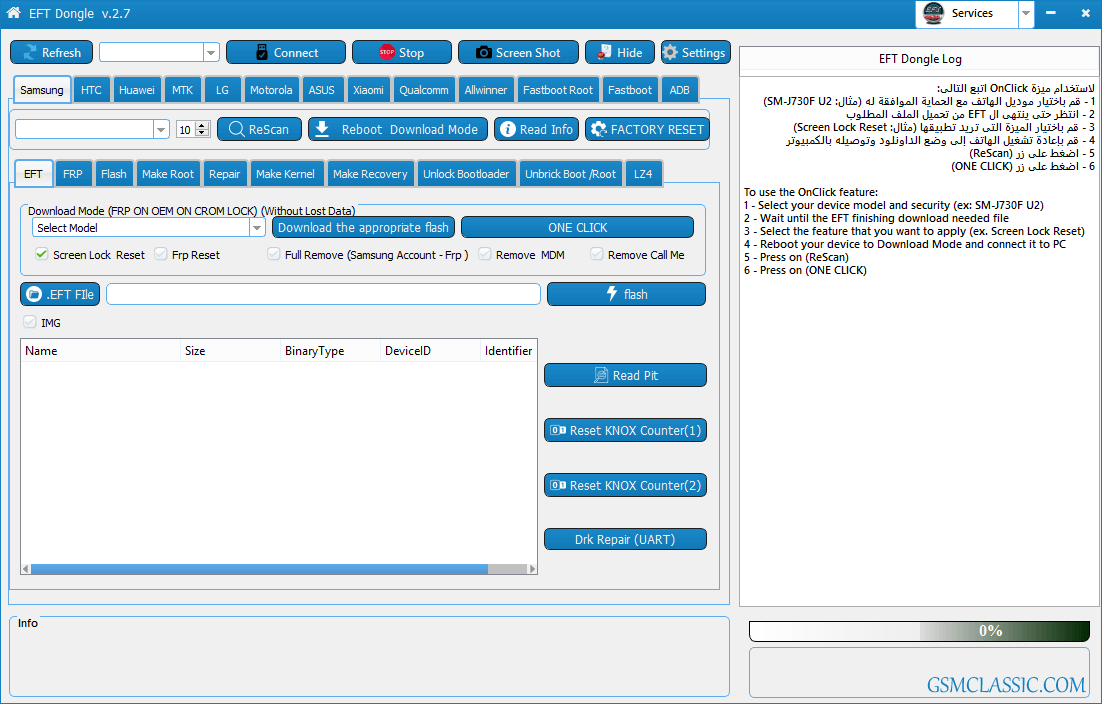Click Reset KNOX Counter(1)
The width and height of the screenshot is (1102, 704).
[x=625, y=430]
